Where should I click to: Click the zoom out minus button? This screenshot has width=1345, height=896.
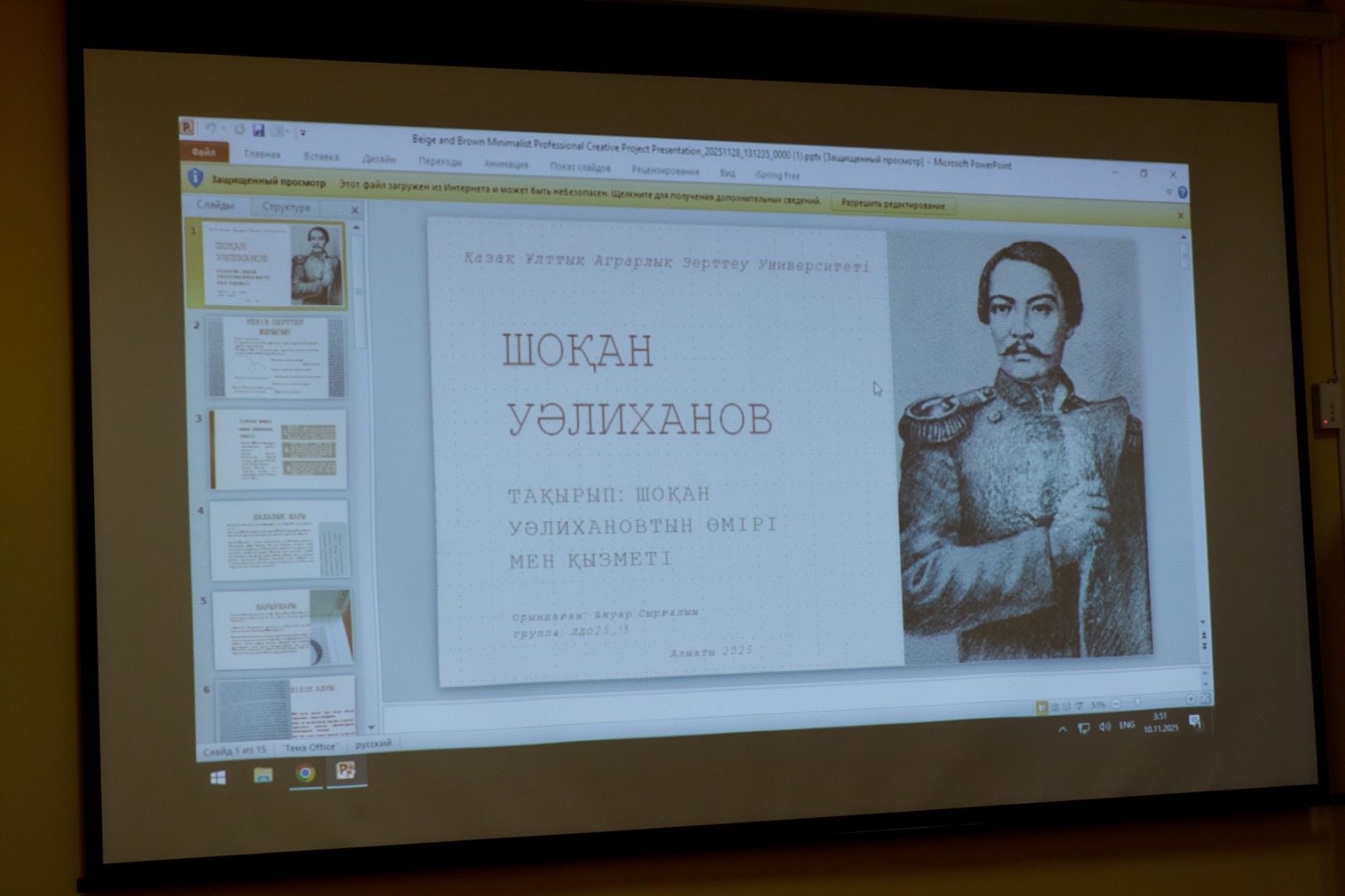point(1116,704)
